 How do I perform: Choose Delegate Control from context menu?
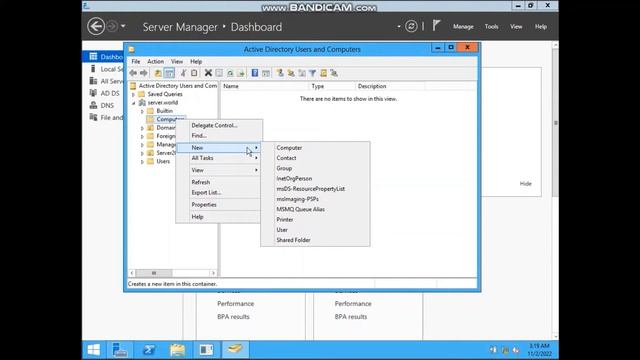tap(218, 125)
